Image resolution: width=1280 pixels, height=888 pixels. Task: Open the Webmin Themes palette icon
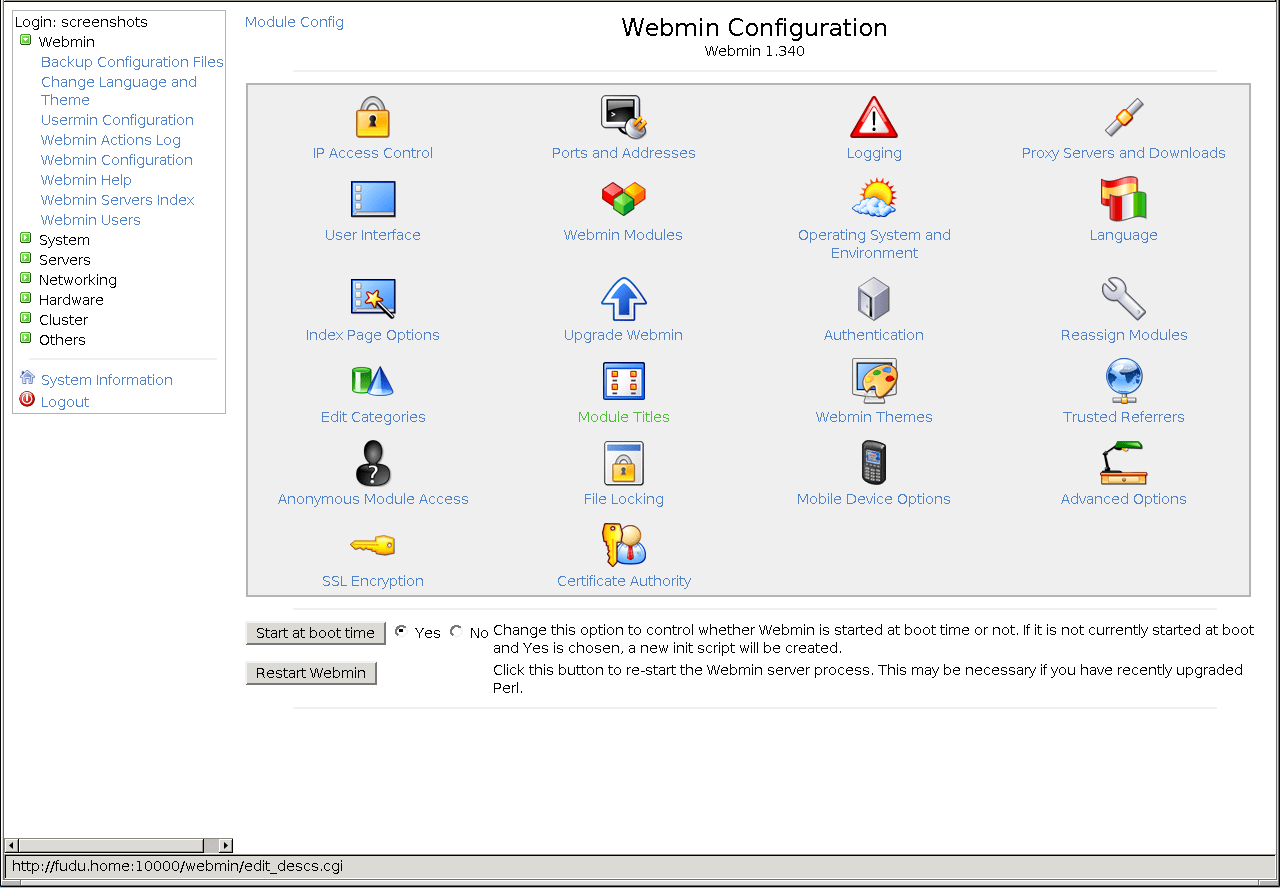coord(873,382)
